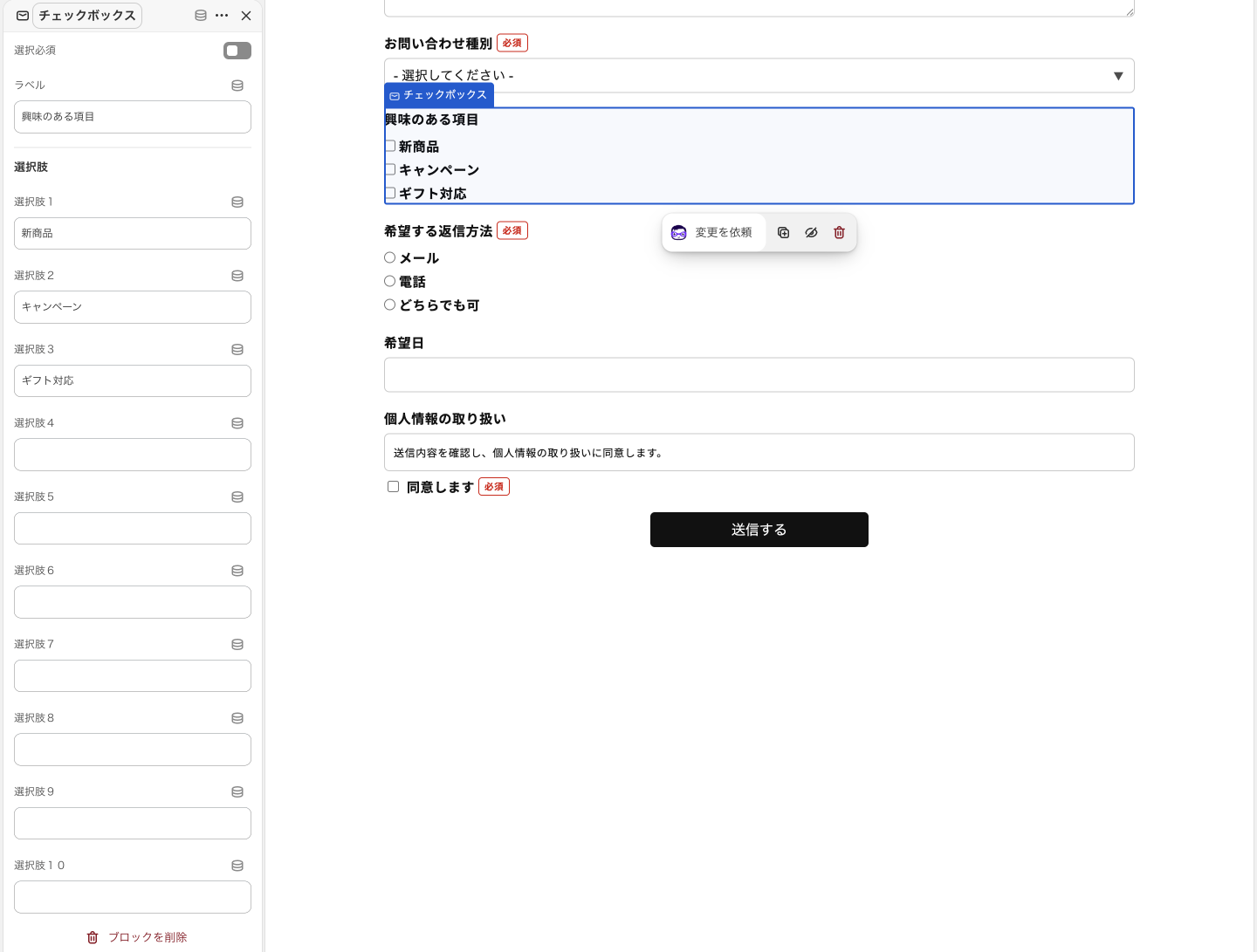Click the database icon beside 選択肢4
Image resolution: width=1257 pixels, height=952 pixels.
237,423
